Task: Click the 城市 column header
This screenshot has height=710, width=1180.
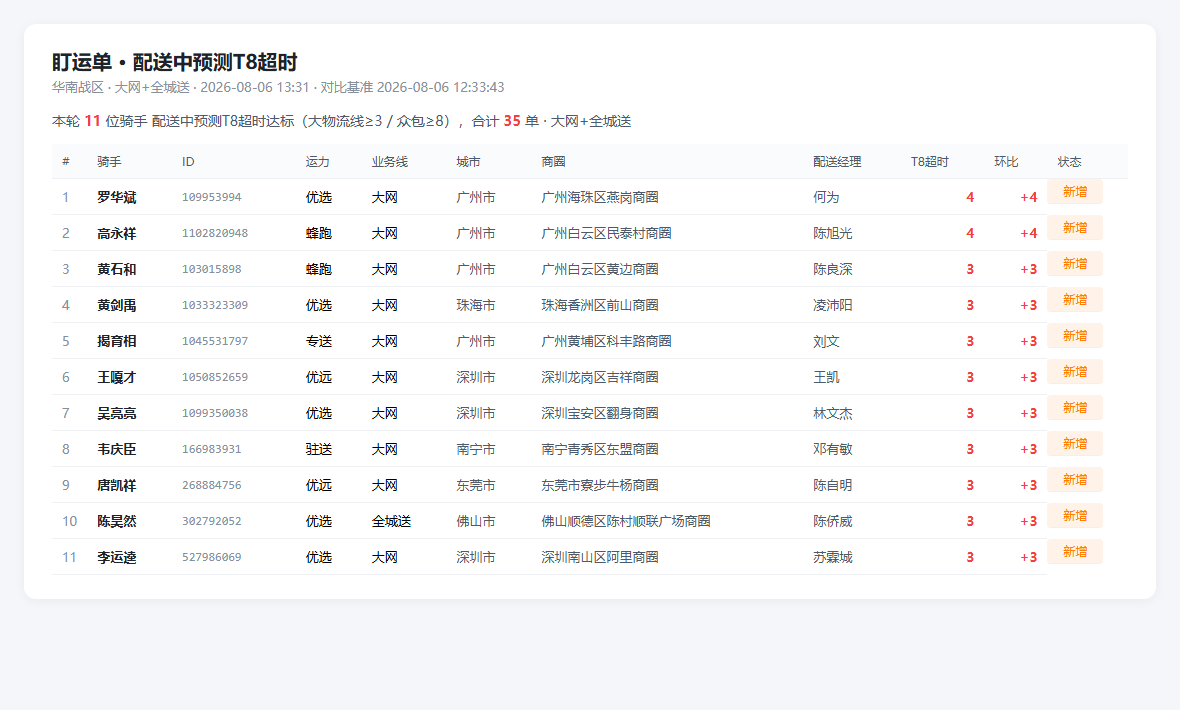Action: click(x=468, y=162)
